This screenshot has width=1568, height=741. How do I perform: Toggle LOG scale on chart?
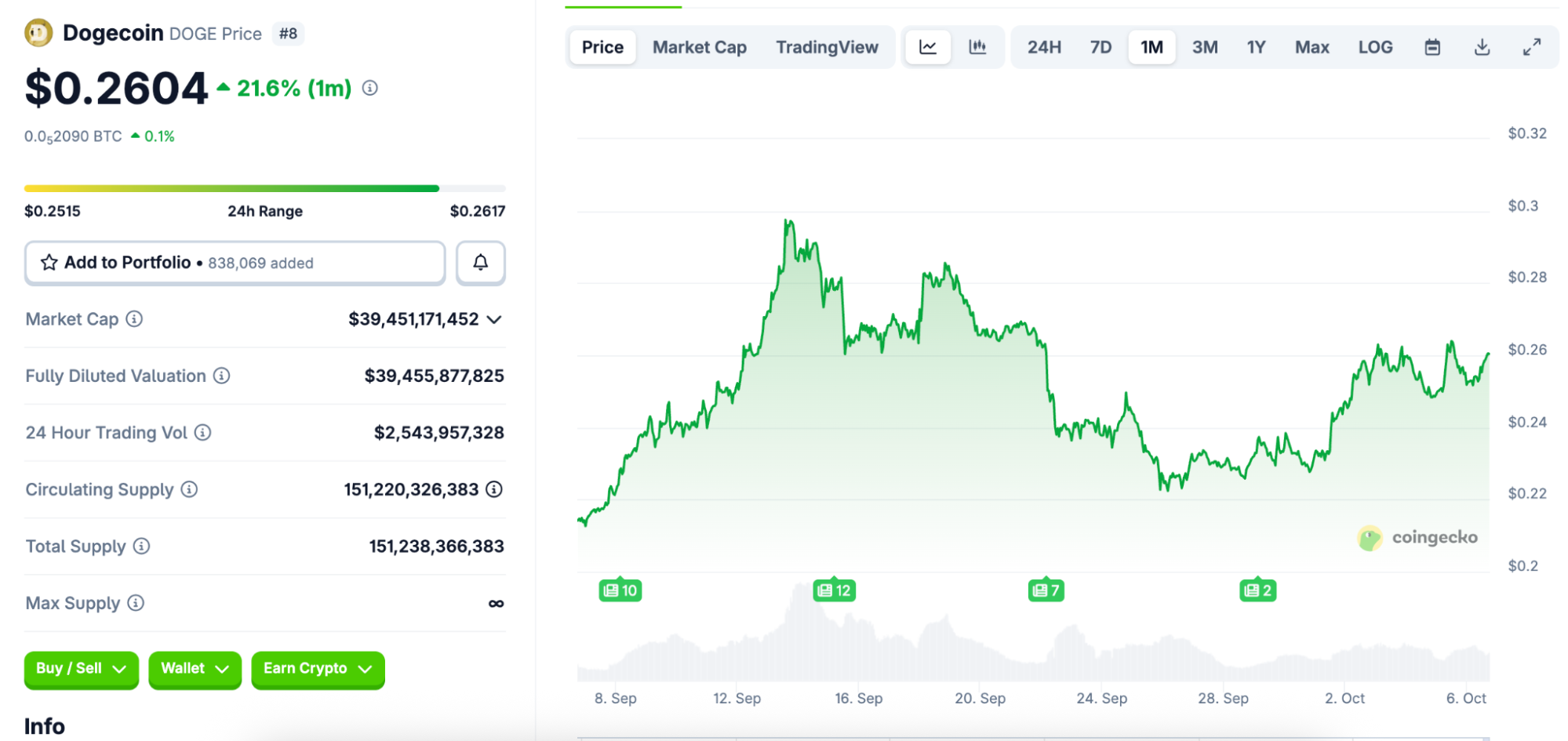point(1375,47)
